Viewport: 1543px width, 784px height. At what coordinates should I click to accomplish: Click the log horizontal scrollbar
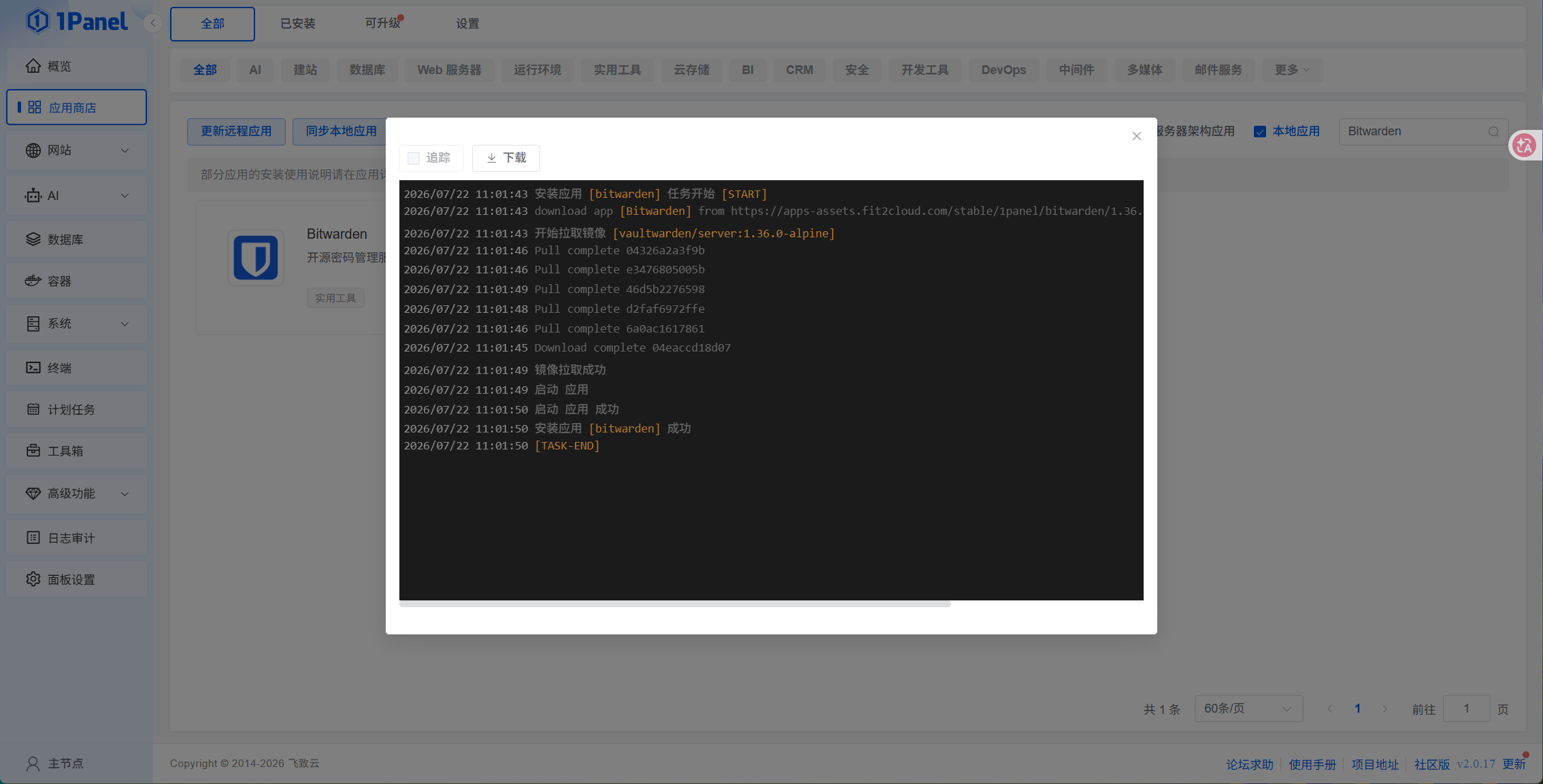675,604
